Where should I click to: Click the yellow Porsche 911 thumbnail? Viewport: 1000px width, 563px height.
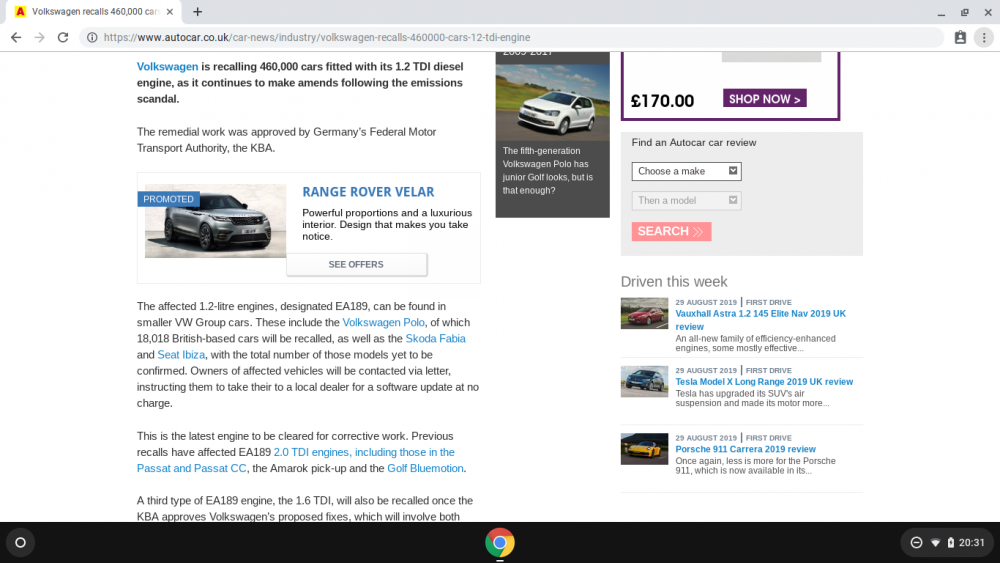pyautogui.click(x=644, y=449)
